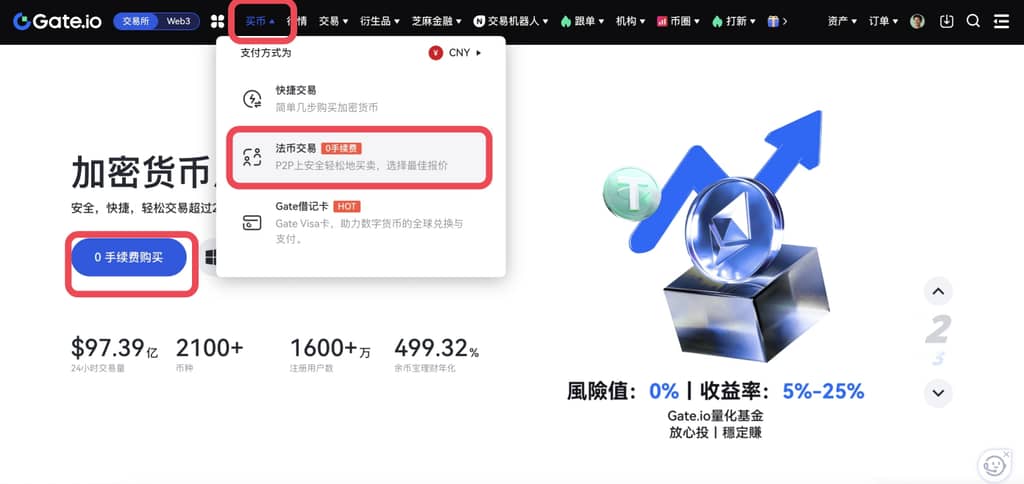The width and height of the screenshot is (1024, 484).
Task: Click the user avatar icon
Action: (918, 22)
